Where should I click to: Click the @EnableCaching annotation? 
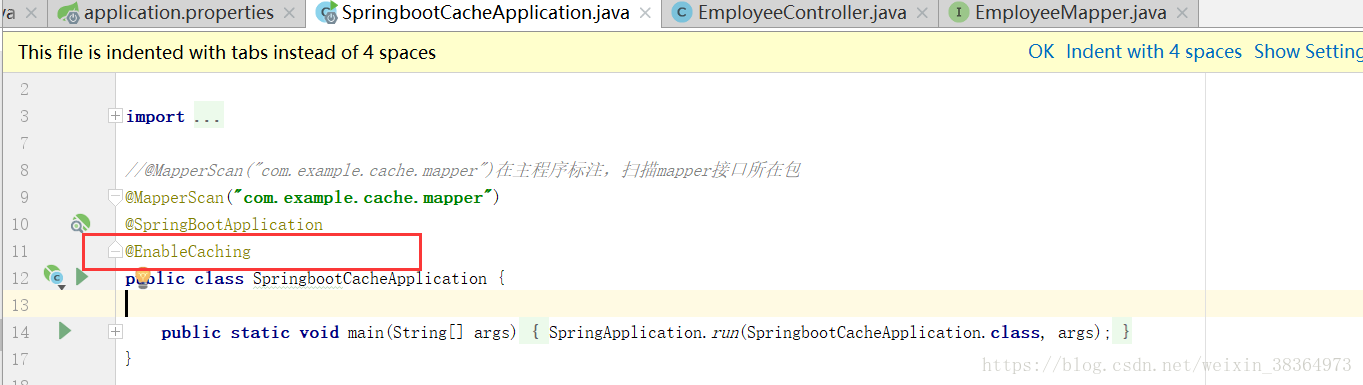188,252
